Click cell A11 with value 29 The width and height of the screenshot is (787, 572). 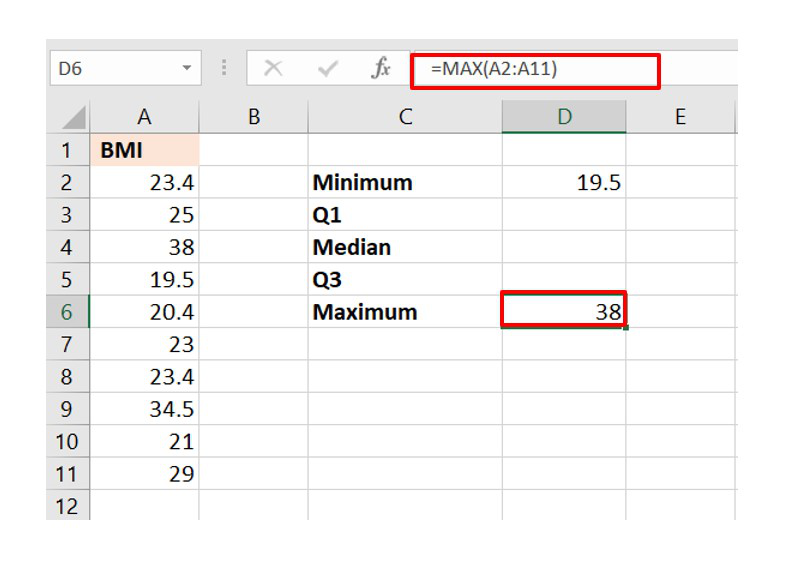pos(145,474)
